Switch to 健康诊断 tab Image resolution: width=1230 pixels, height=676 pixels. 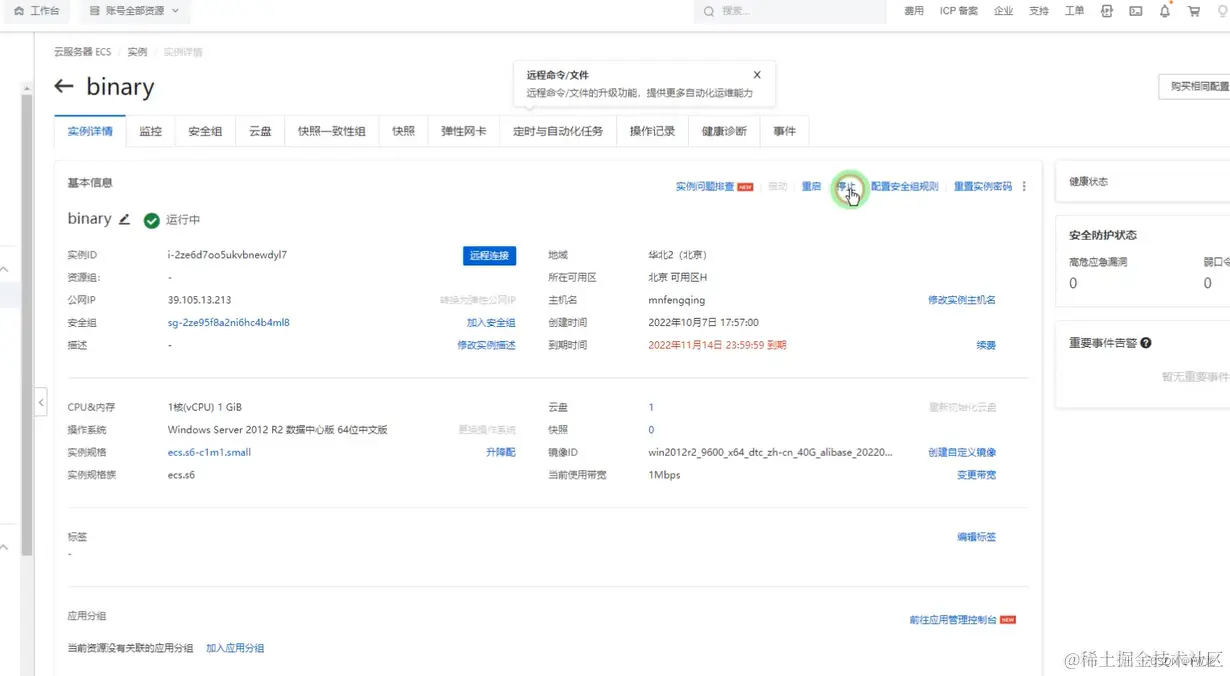(x=724, y=131)
